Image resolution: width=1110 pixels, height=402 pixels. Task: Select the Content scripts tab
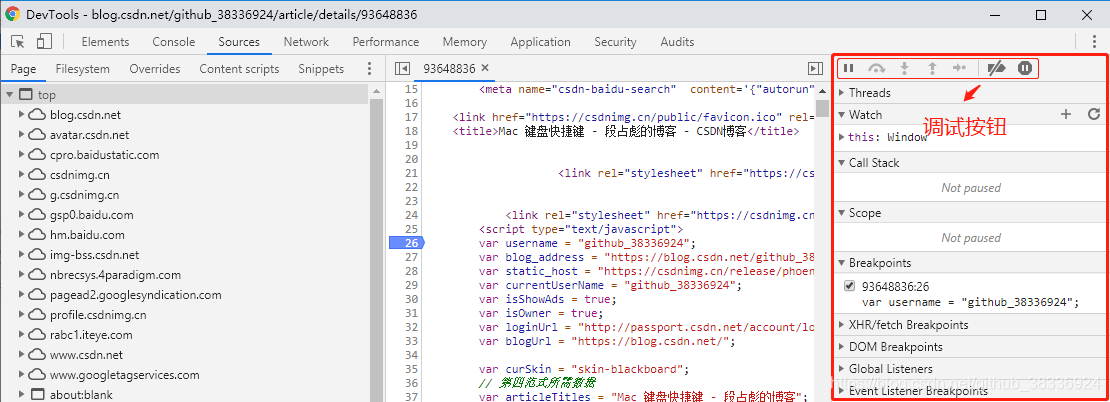[239, 69]
